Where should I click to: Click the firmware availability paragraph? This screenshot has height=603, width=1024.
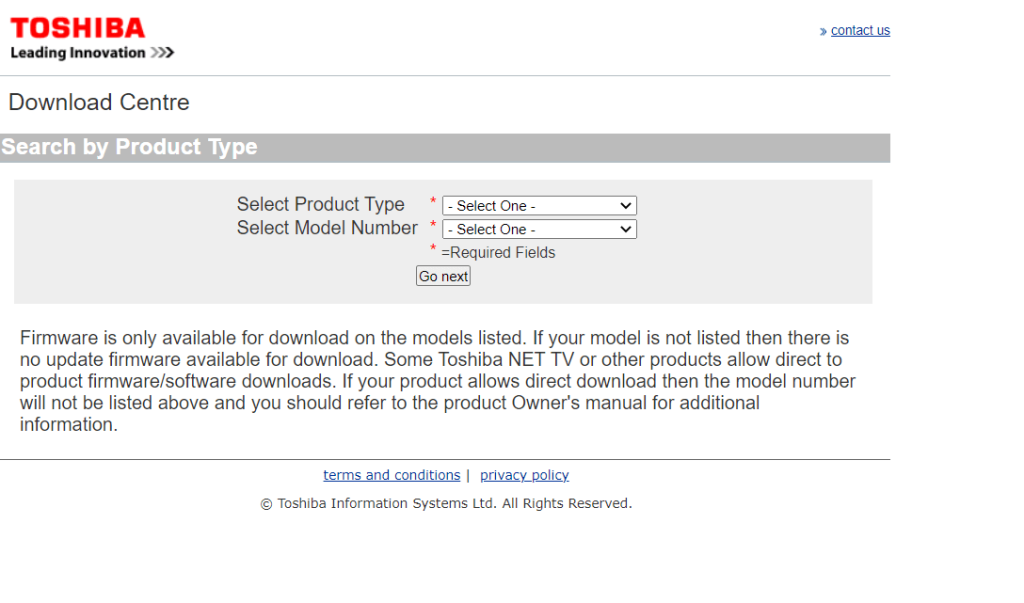pos(436,381)
